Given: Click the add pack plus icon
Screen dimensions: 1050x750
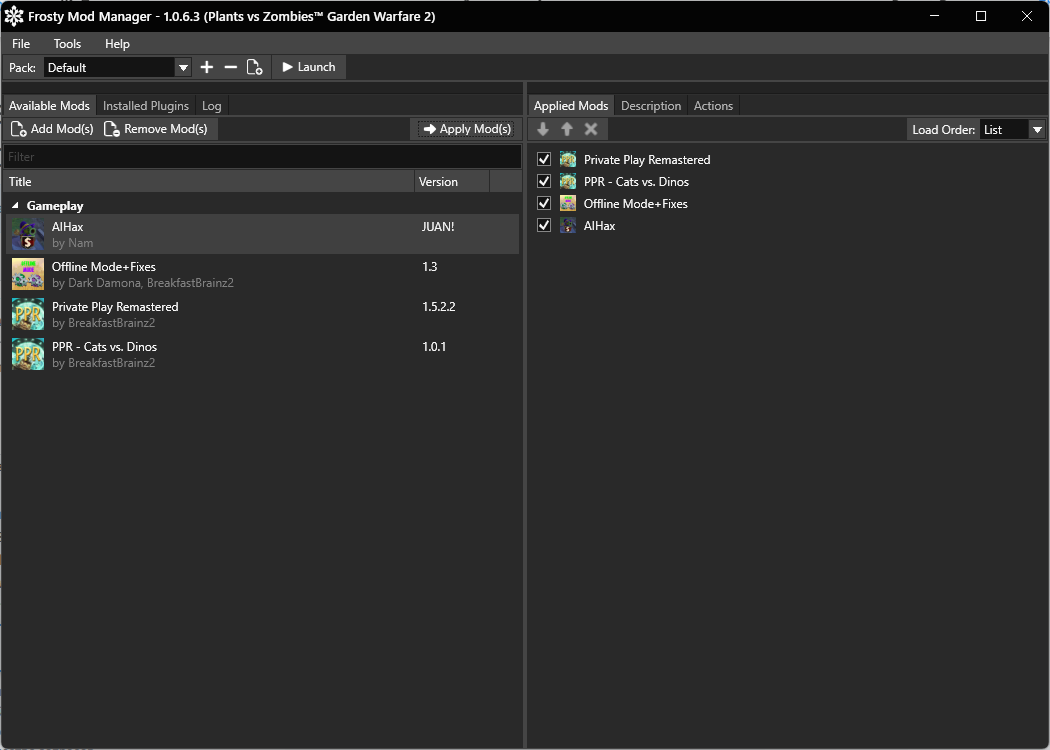Looking at the screenshot, I should [207, 67].
